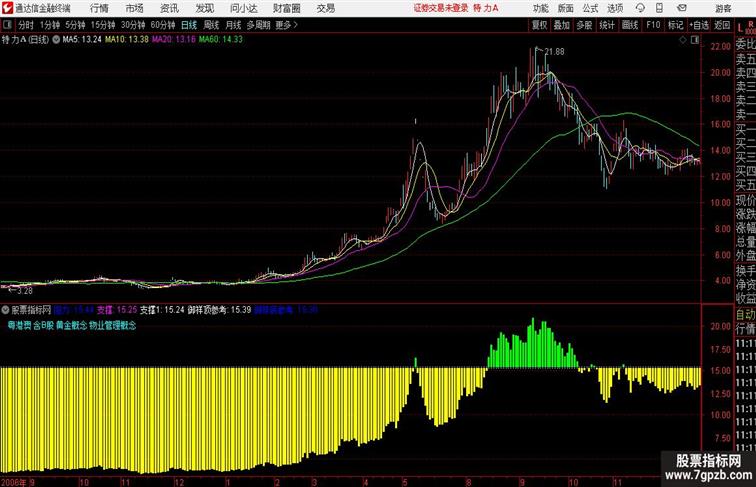The height and width of the screenshot is (487, 756).
Task: Click 特力A (日线) chart title
Action: coord(26,40)
